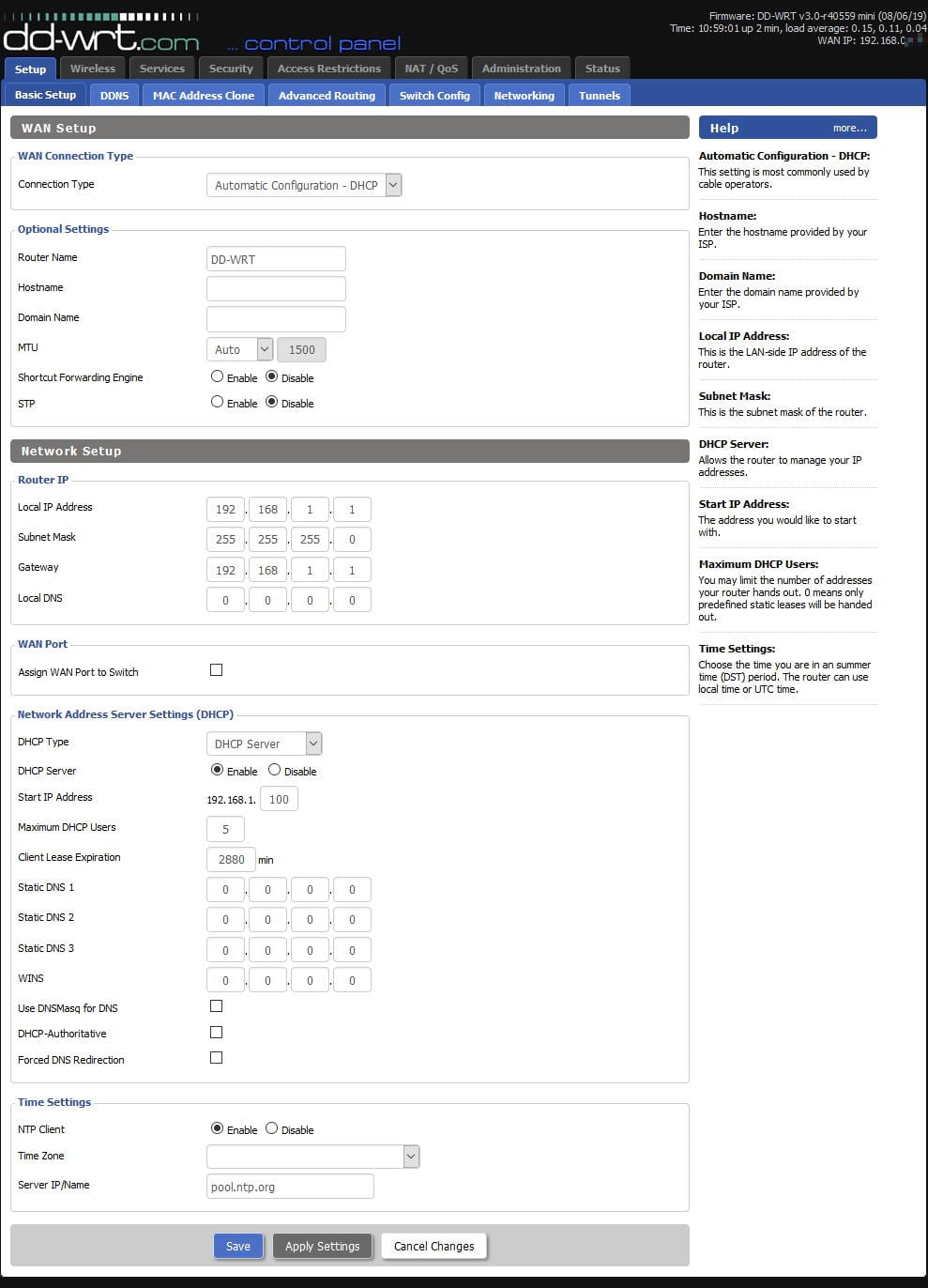Click first octet of Local DNS
The height and width of the screenshot is (1288, 928).
click(x=225, y=600)
